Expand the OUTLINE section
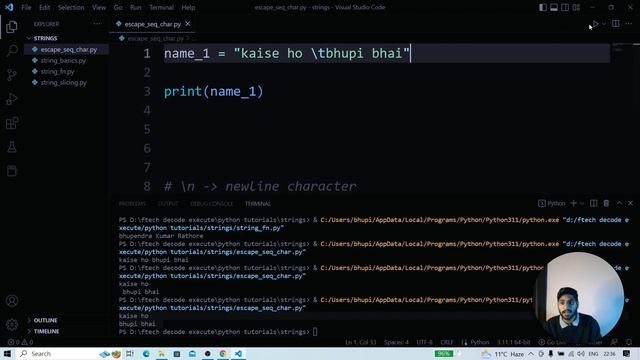Viewport: 640px width, 360px height. click(x=45, y=320)
